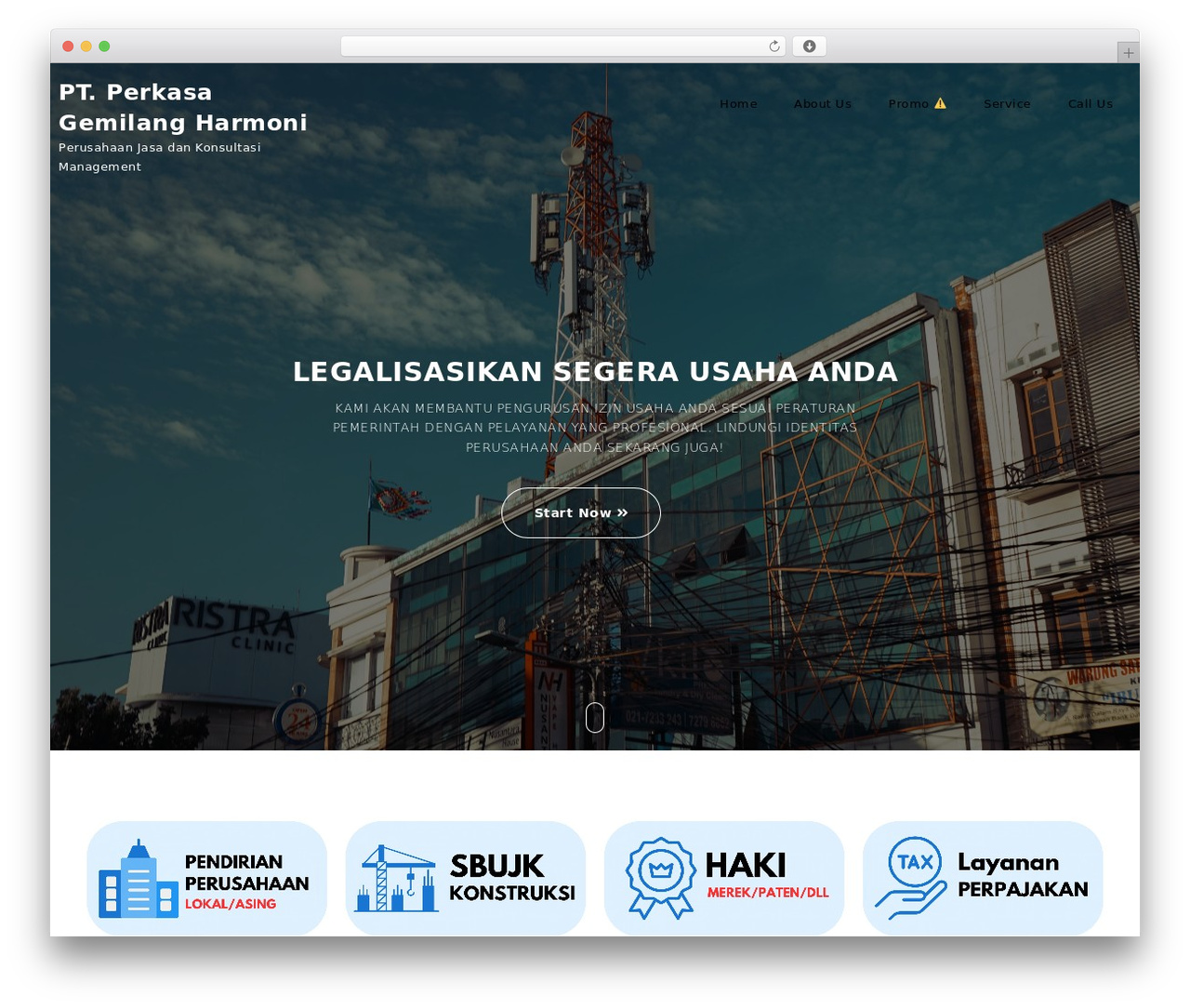Image resolution: width=1190 pixels, height=1008 pixels.
Task: Open the SBUJK Konstruksi service card
Action: pyautogui.click(x=466, y=878)
